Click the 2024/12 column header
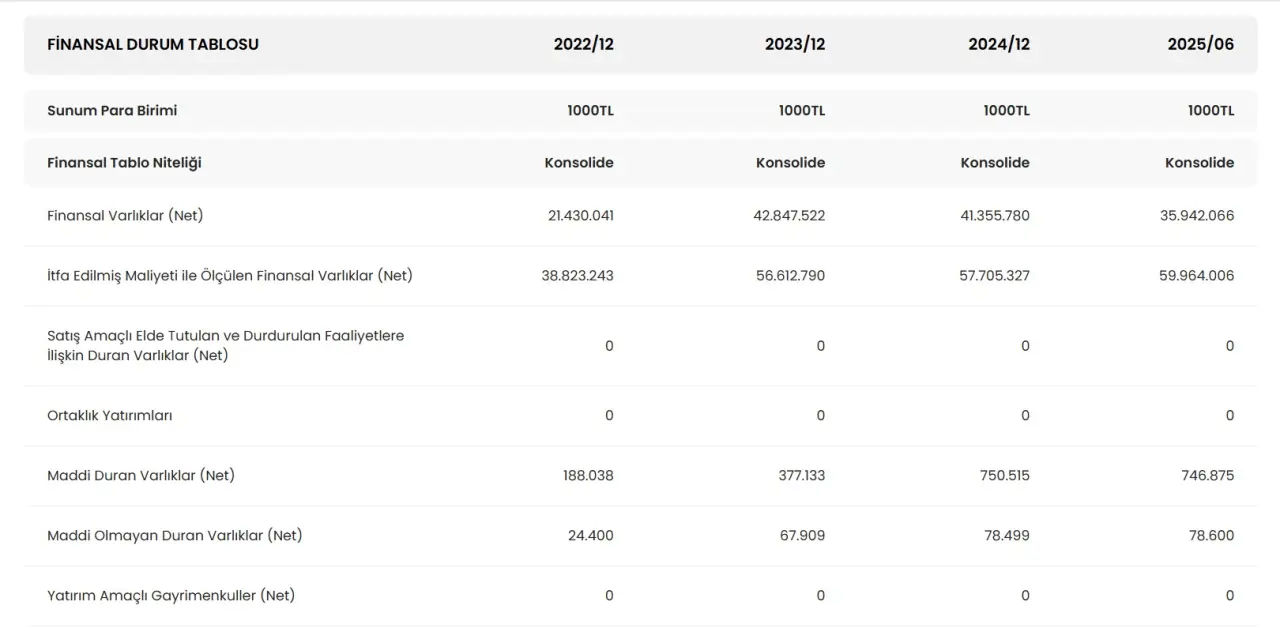The height and width of the screenshot is (643, 1280). tap(998, 44)
